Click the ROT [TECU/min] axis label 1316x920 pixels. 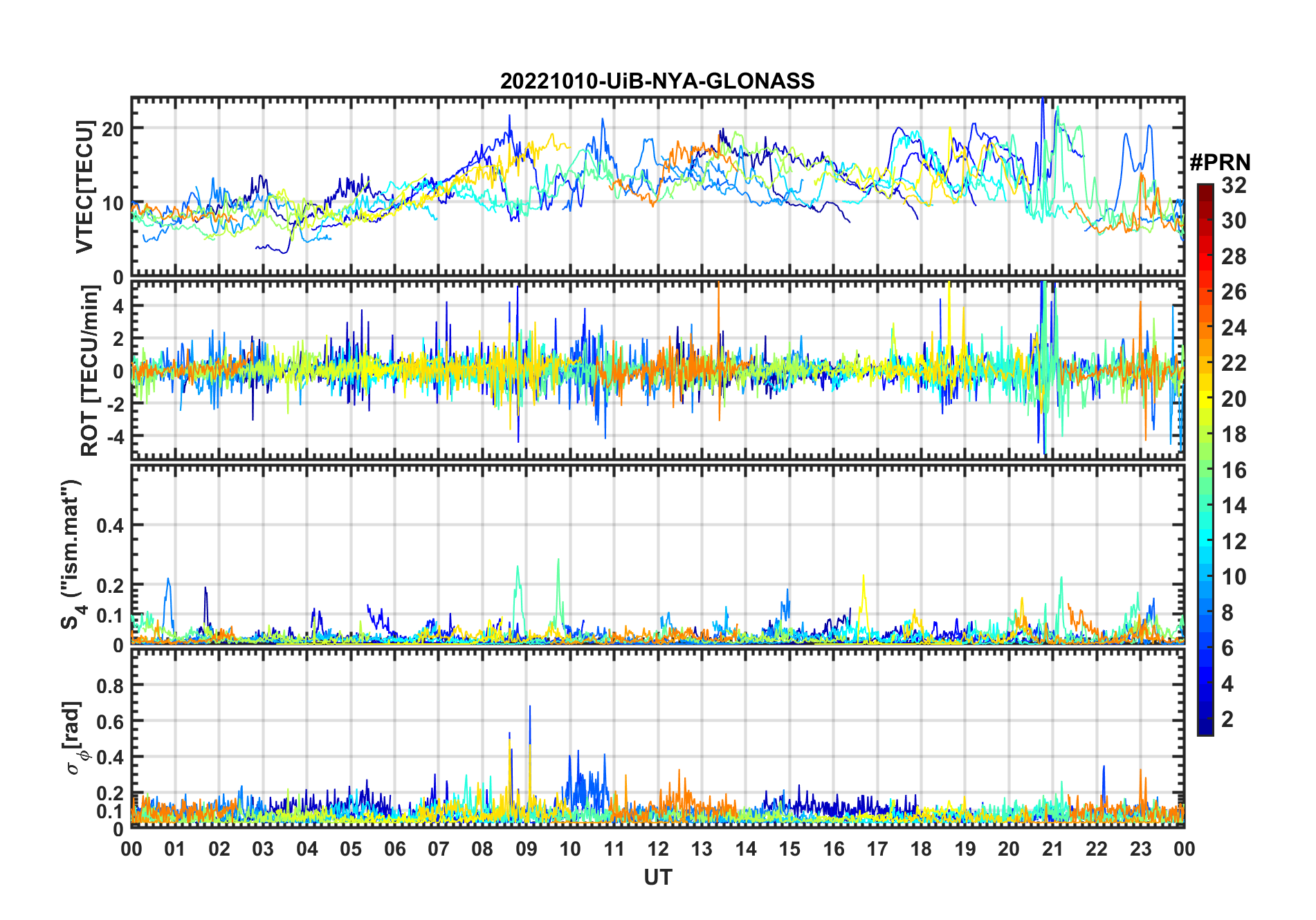[x=89, y=371]
